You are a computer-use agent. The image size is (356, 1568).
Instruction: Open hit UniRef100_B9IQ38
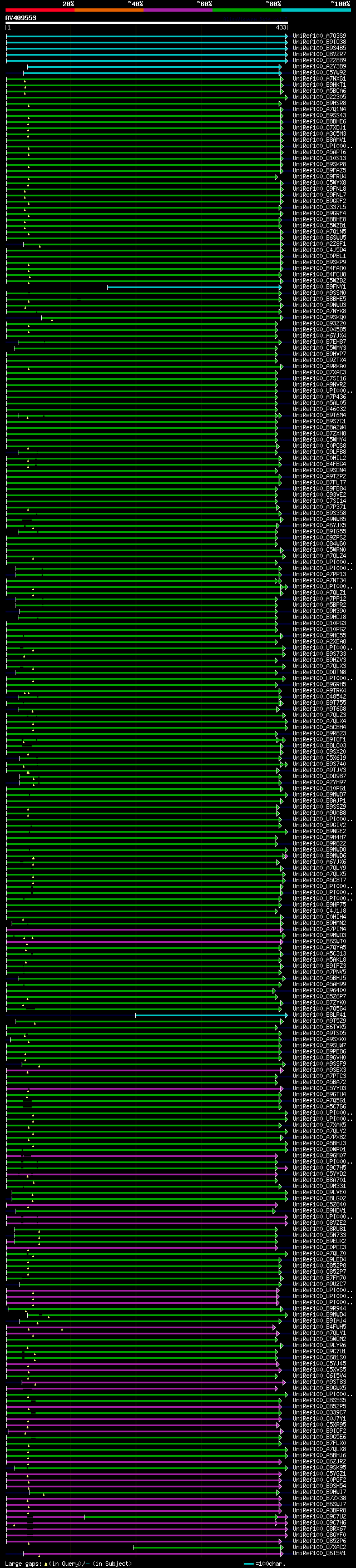[319, 42]
